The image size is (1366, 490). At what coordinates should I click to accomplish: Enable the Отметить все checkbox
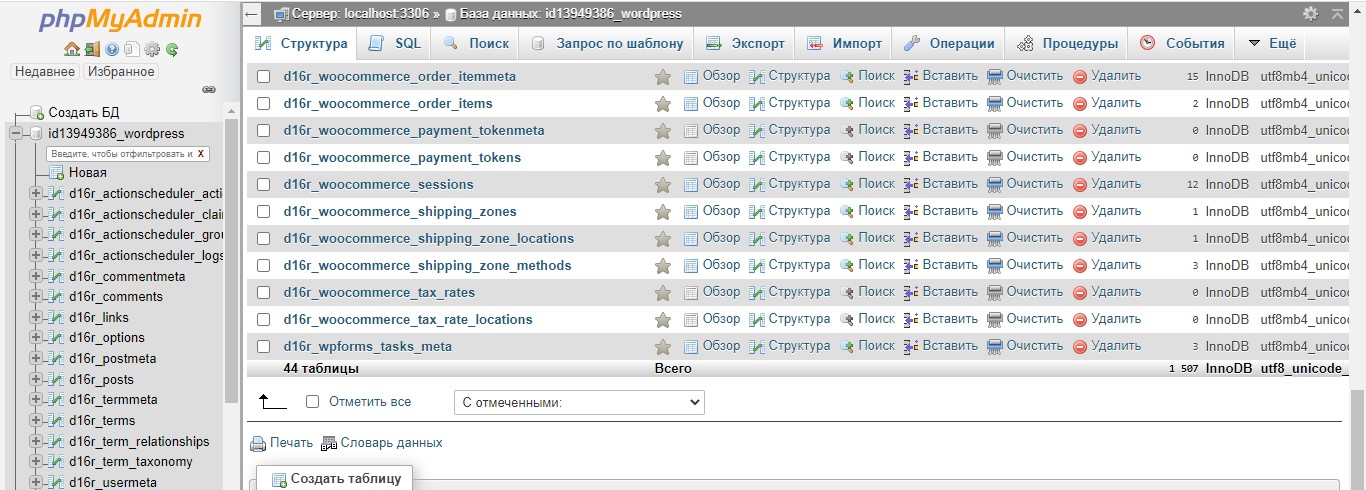[x=312, y=402]
